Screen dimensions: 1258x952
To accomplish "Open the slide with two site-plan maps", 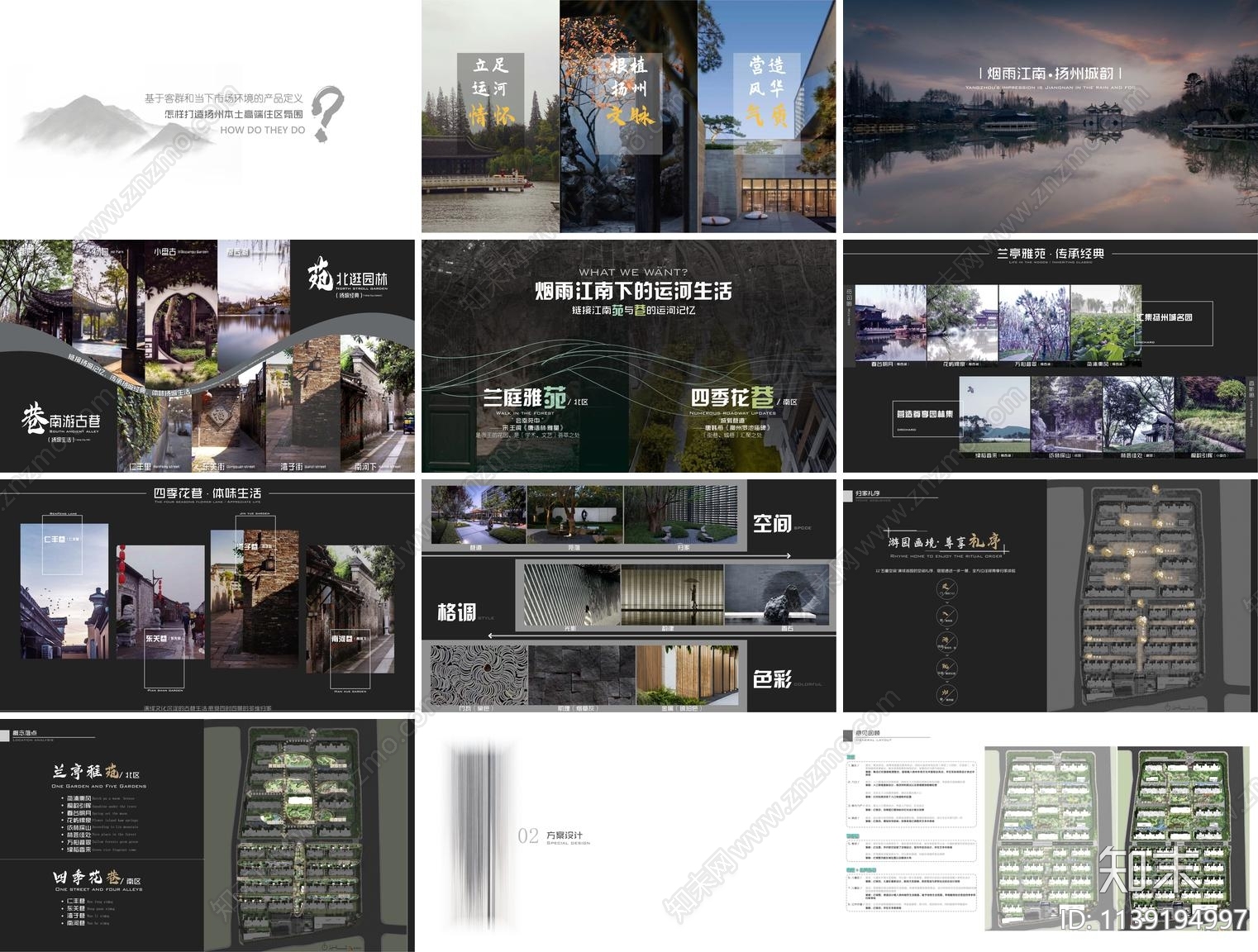I will [1051, 835].
